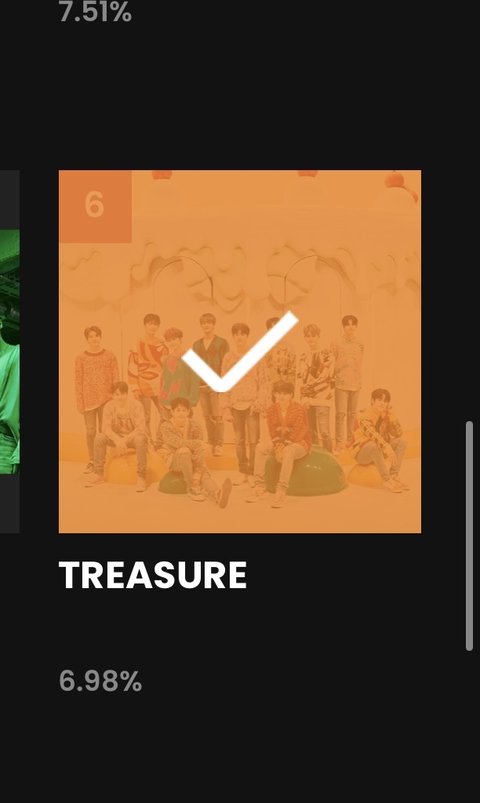Image resolution: width=480 pixels, height=803 pixels.
Task: Open the green-tinted partial thumbnail
Action: coord(10,351)
